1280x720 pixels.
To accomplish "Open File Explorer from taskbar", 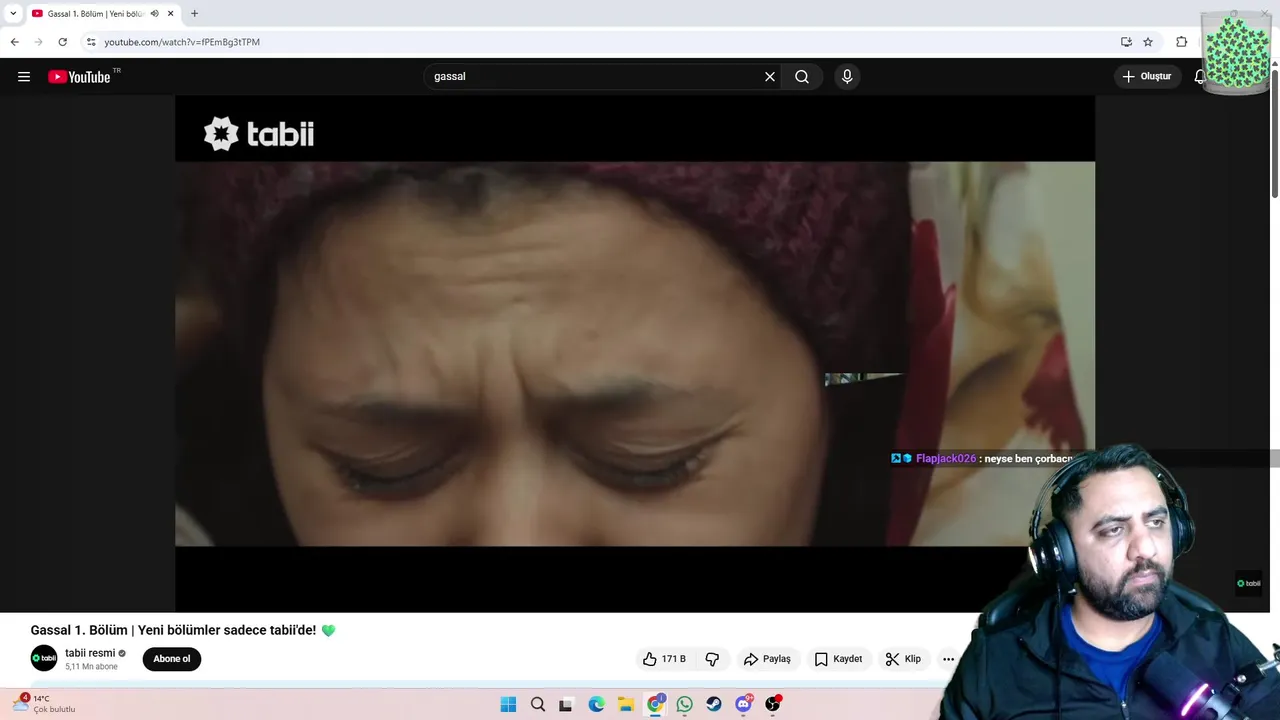I will pos(625,704).
